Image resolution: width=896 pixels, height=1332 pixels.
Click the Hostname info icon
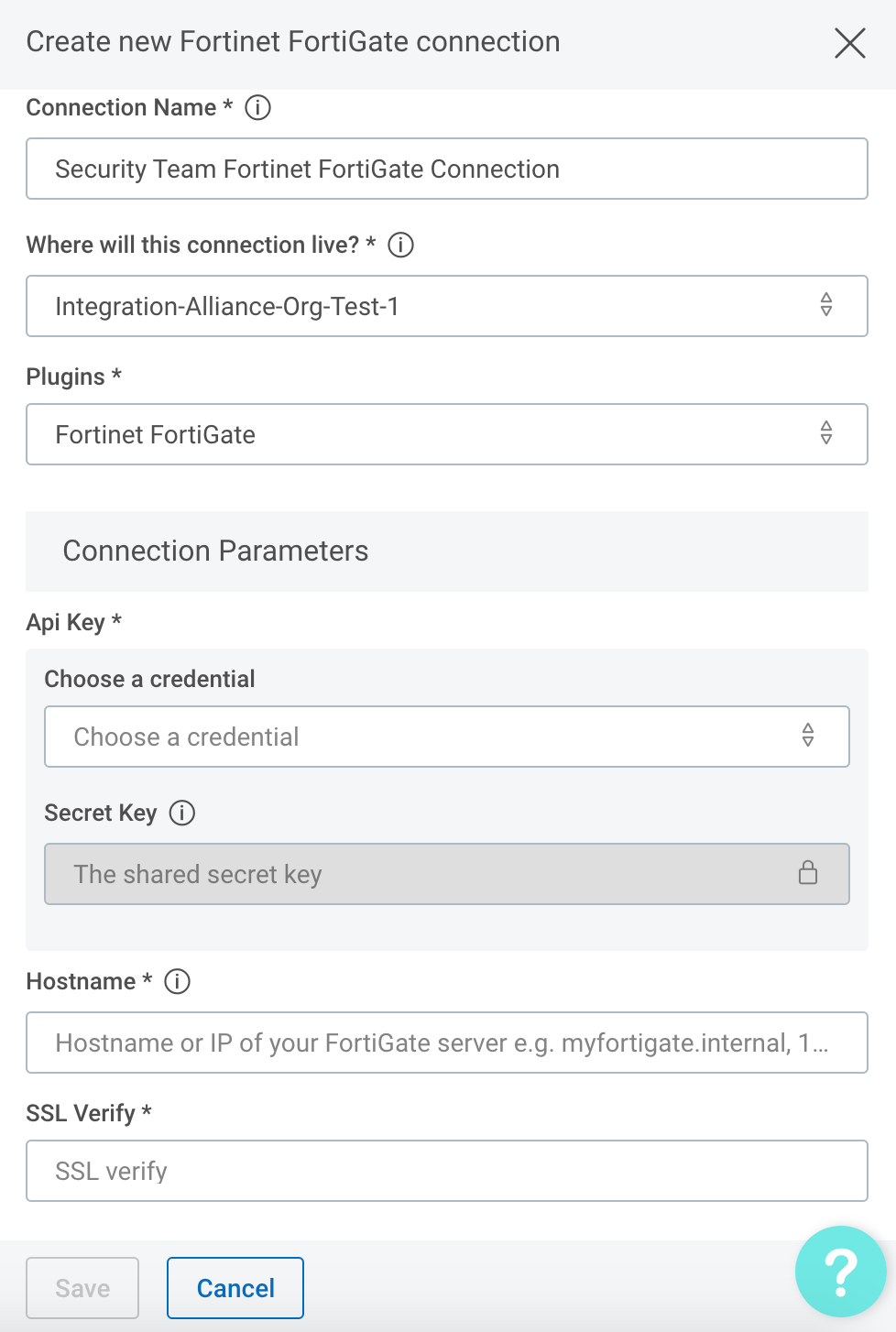coord(177,982)
